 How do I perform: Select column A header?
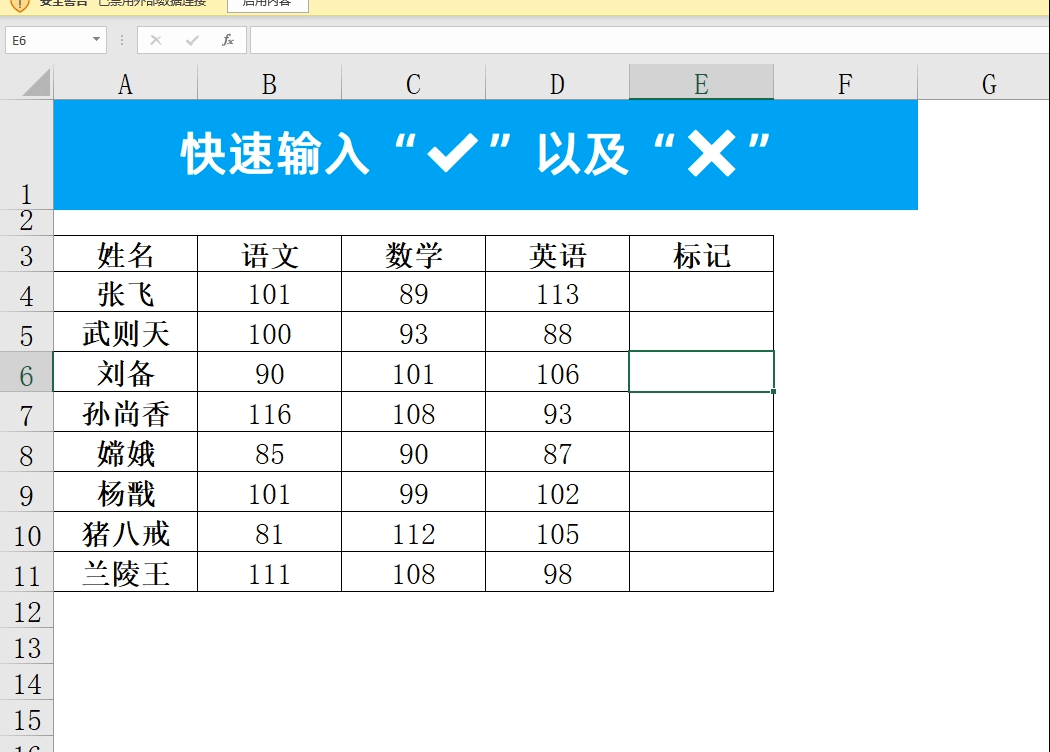click(125, 82)
